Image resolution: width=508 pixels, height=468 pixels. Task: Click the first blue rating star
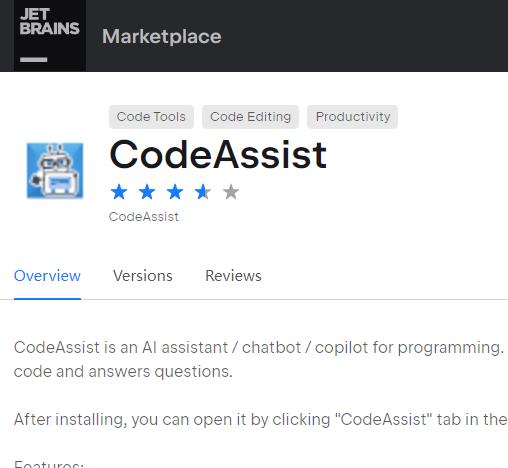coord(119,192)
